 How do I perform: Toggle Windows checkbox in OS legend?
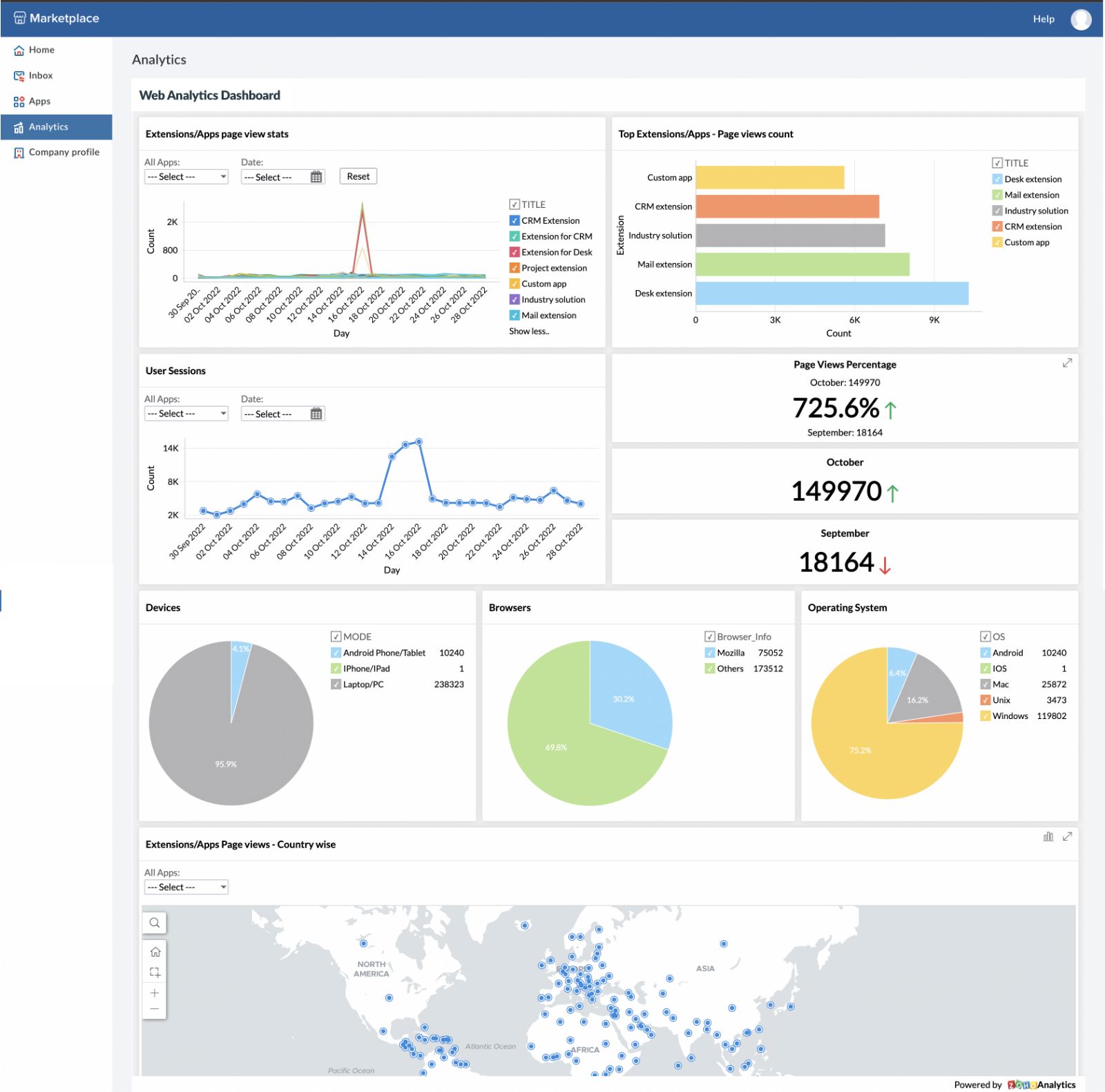(986, 716)
